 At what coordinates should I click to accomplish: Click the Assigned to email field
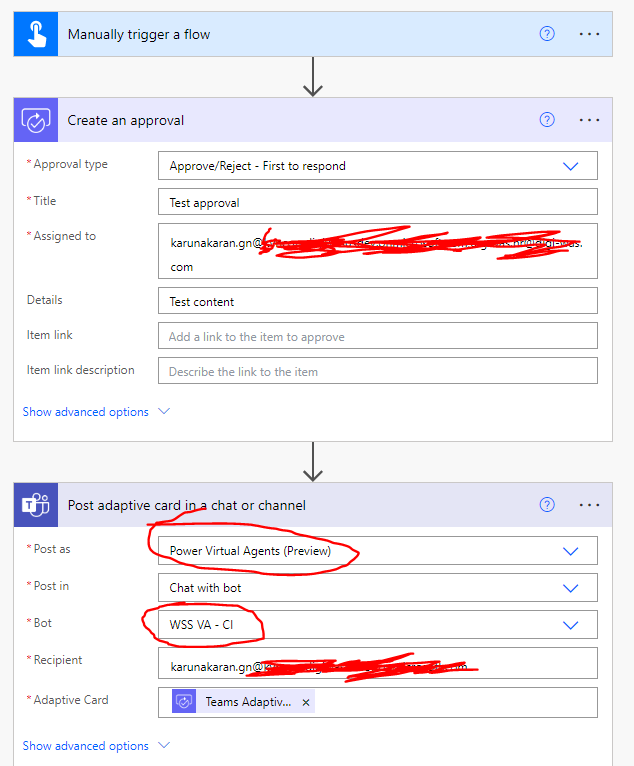(x=378, y=251)
